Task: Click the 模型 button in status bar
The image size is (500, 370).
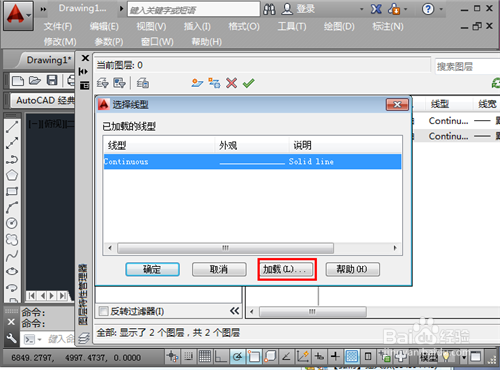Action: (428, 358)
